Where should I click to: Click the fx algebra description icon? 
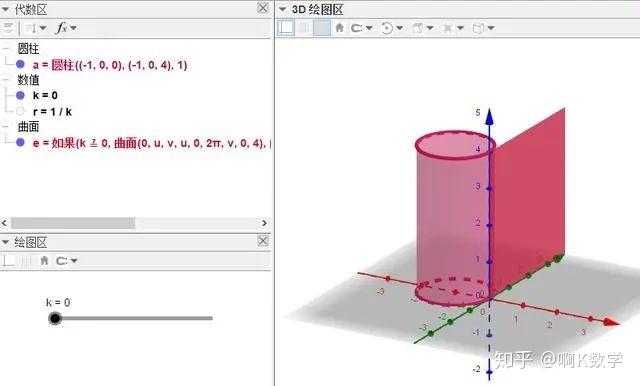61,28
